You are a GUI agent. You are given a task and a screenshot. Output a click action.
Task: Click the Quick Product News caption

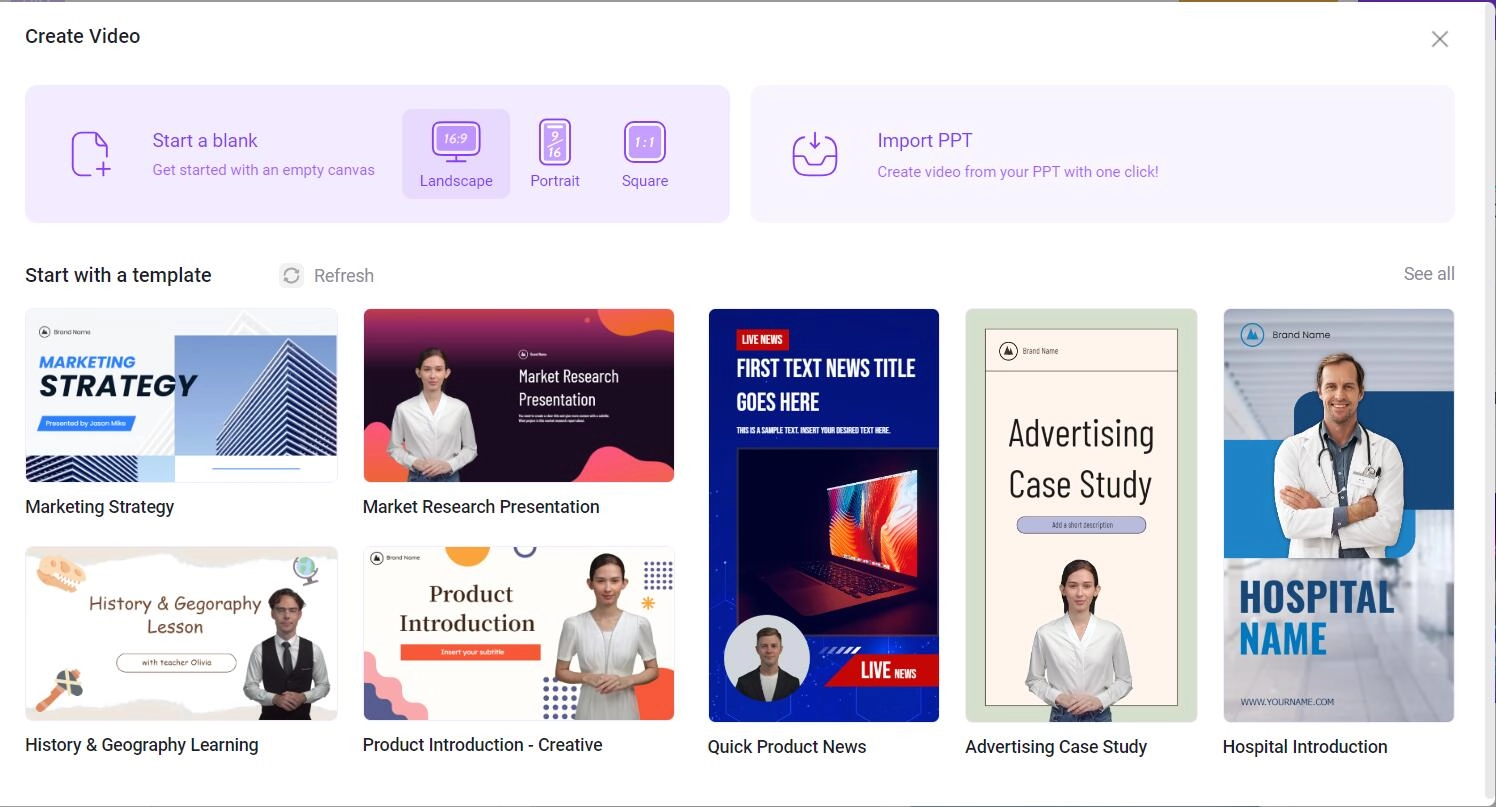coord(786,747)
